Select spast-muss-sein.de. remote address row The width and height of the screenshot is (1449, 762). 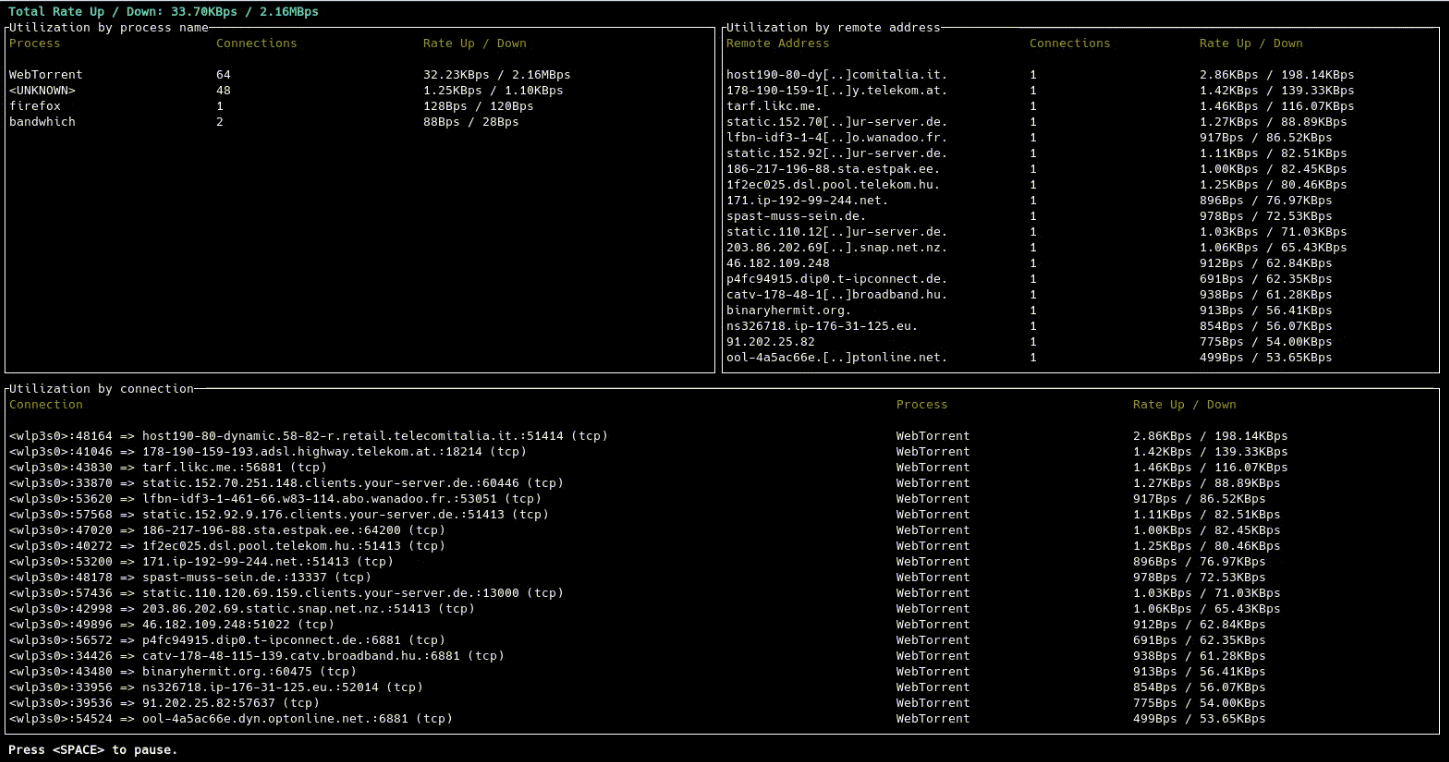(x=1082, y=216)
